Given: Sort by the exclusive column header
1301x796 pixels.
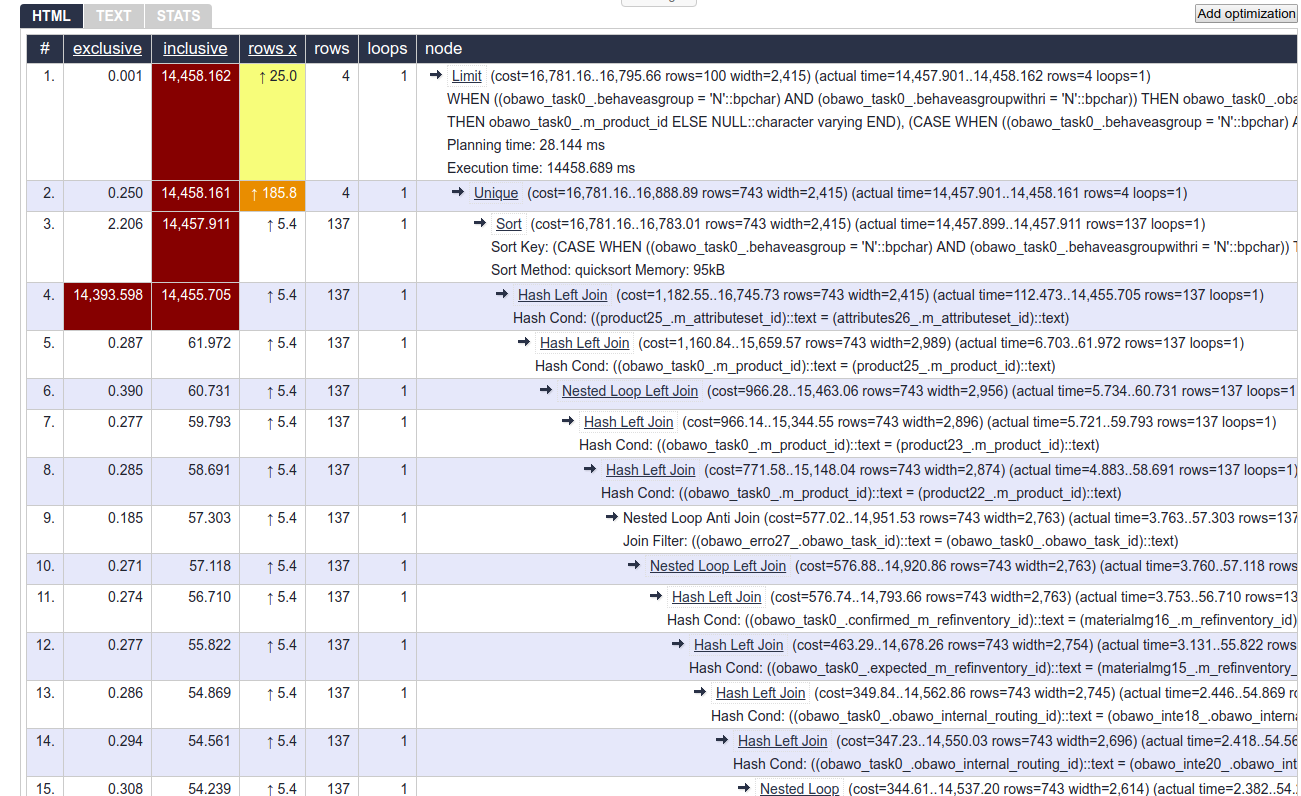Looking at the screenshot, I should (107, 48).
